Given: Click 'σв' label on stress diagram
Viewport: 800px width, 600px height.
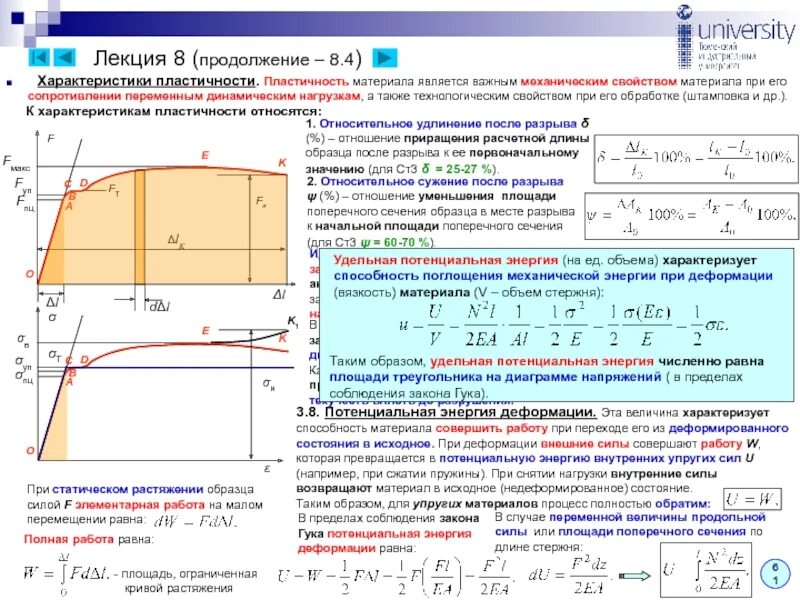Looking at the screenshot, I should coord(23,339).
